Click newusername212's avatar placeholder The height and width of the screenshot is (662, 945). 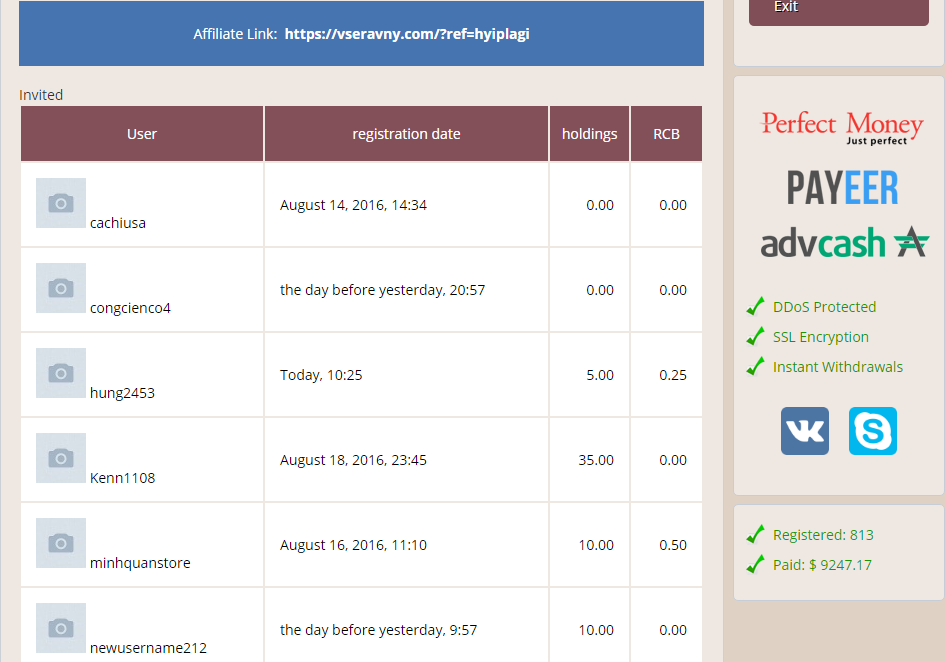(61, 628)
